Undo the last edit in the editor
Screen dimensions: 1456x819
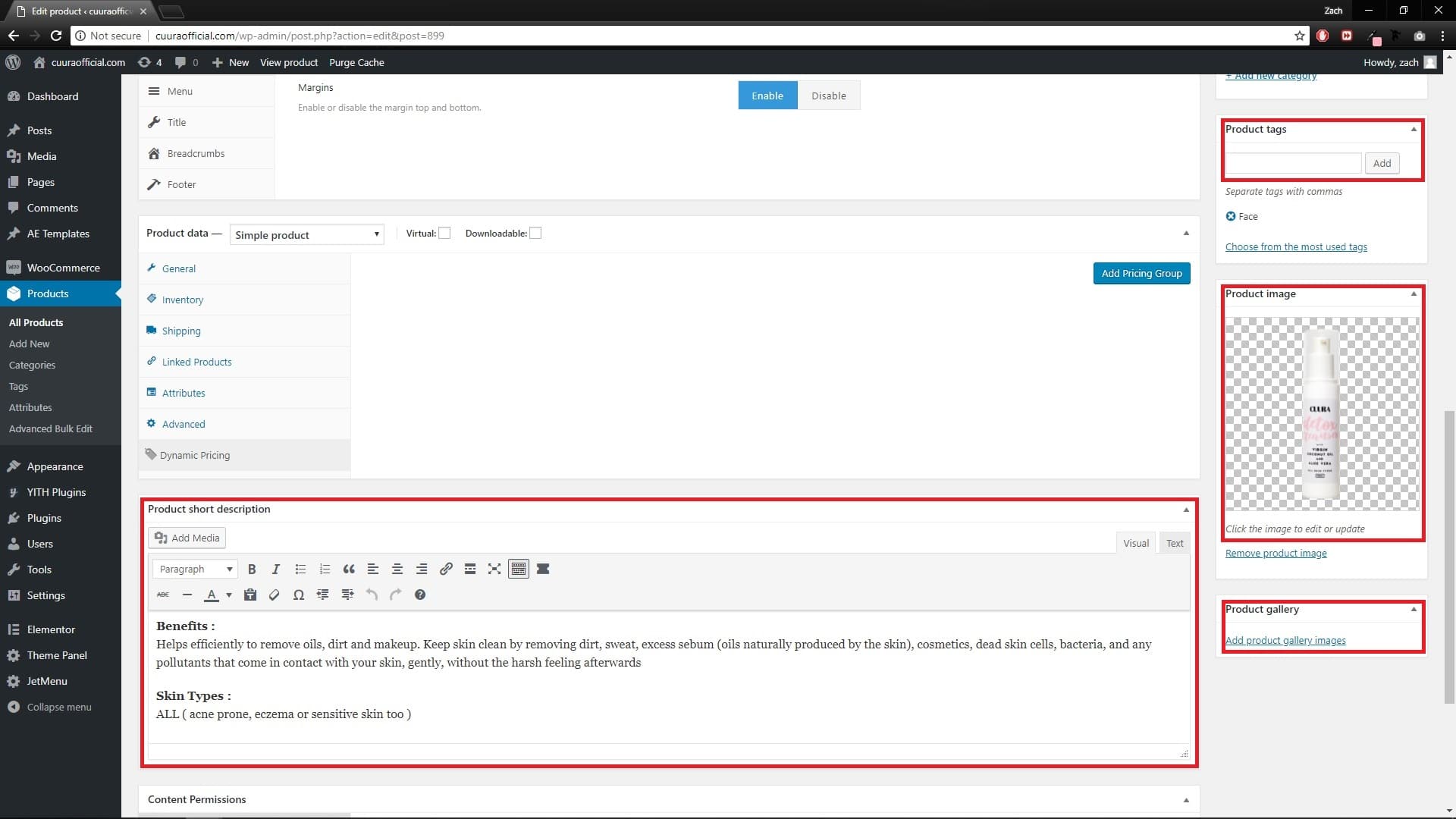click(372, 595)
